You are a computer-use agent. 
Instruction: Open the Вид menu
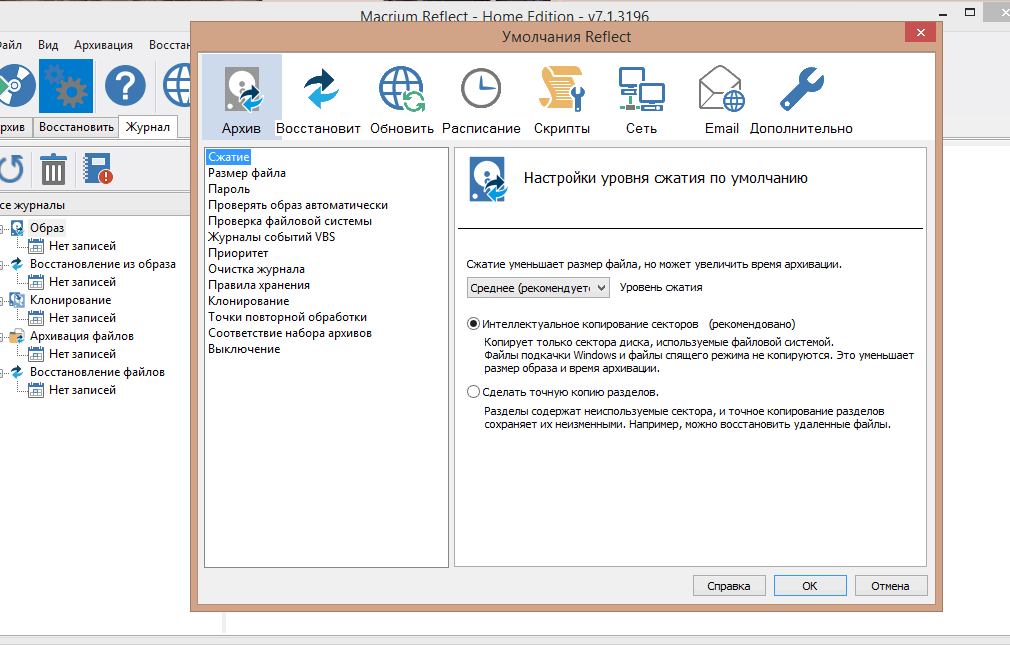(48, 45)
